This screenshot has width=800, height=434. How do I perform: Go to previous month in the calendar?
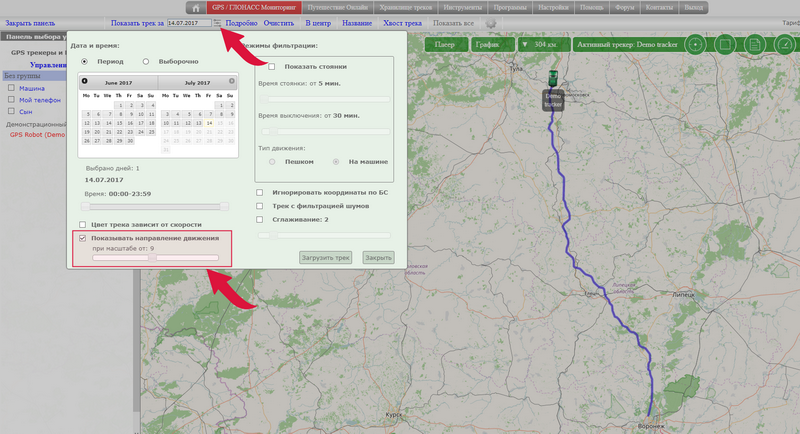pyautogui.click(x=84, y=81)
